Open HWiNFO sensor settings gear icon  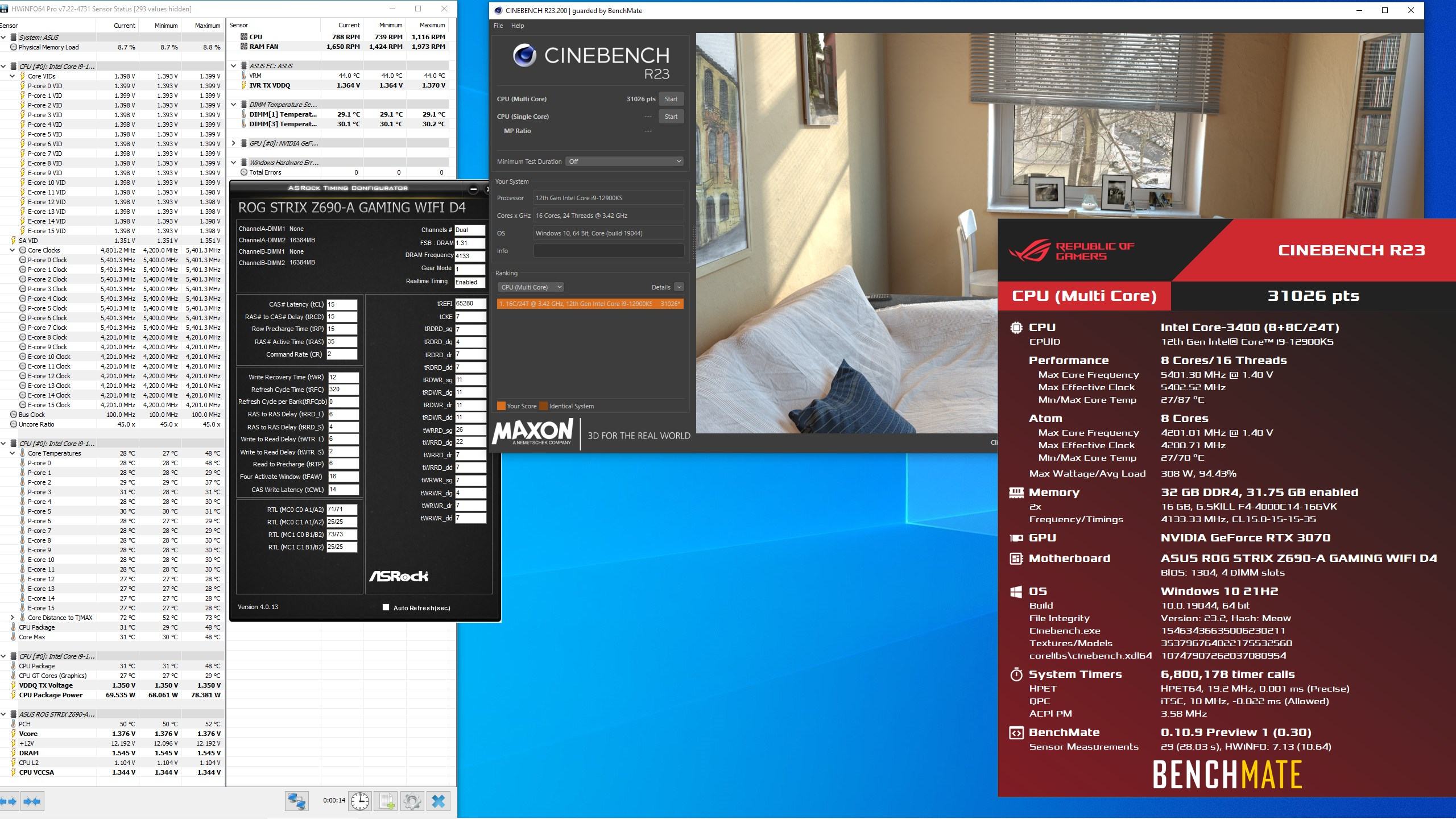412,801
